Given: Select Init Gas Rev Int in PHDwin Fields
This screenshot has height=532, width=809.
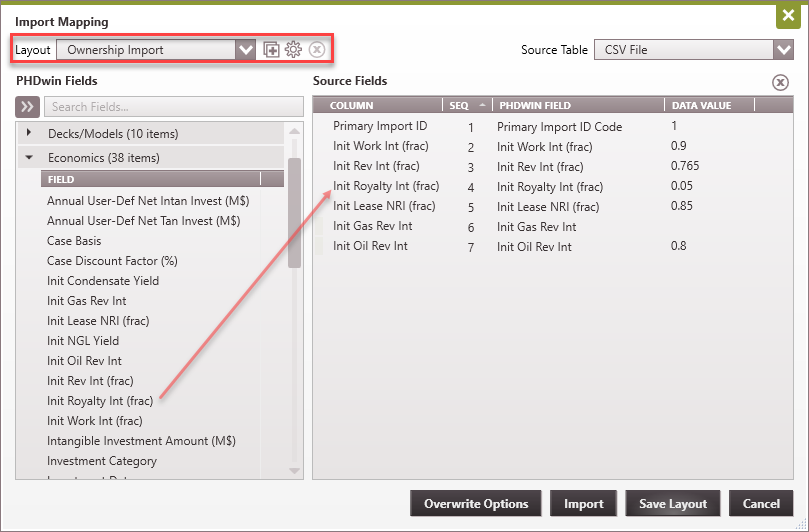Looking at the screenshot, I should click(x=86, y=301).
